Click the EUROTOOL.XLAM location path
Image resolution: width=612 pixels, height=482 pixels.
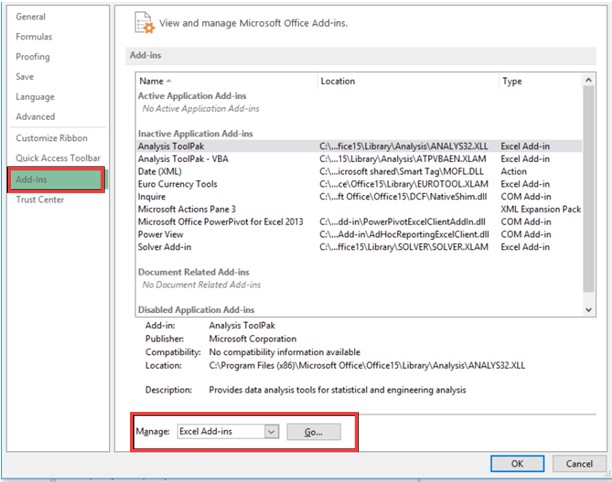pos(404,184)
